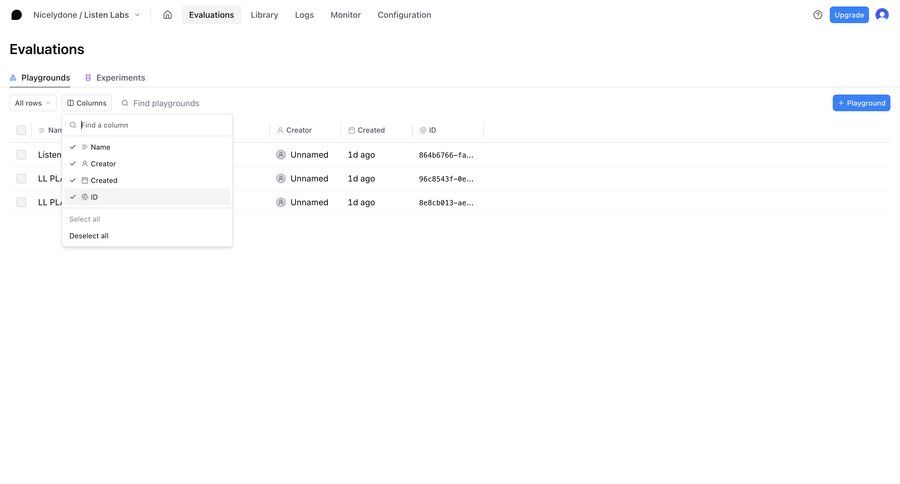The image size is (900, 484).
Task: Click the Creator column header icon
Action: click(280, 130)
